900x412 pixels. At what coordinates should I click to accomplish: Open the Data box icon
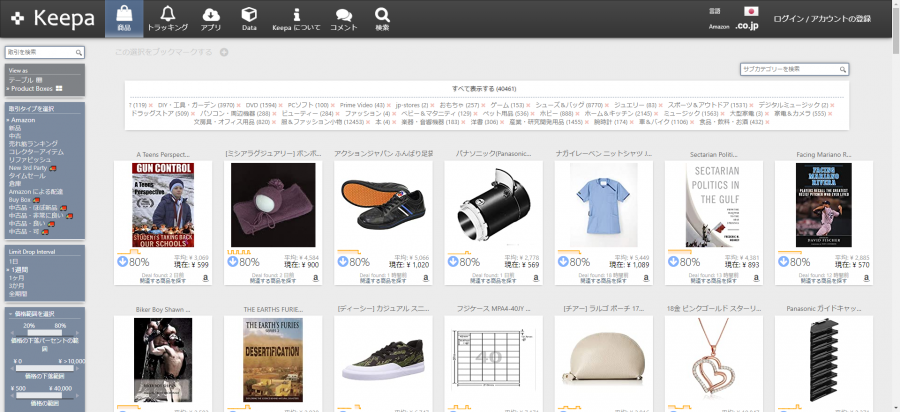(x=249, y=14)
